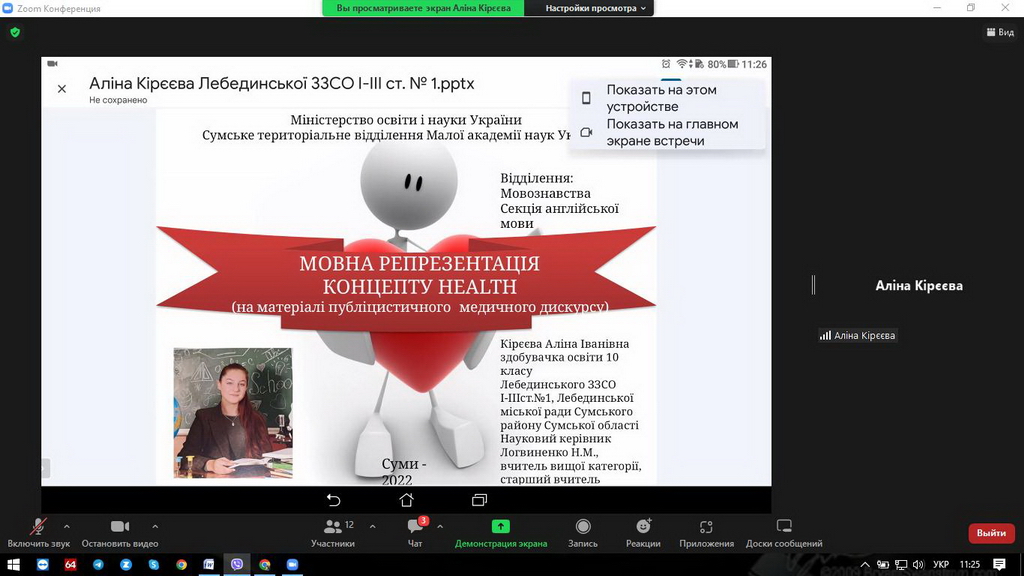Click green encryption shield icon

click(15, 32)
